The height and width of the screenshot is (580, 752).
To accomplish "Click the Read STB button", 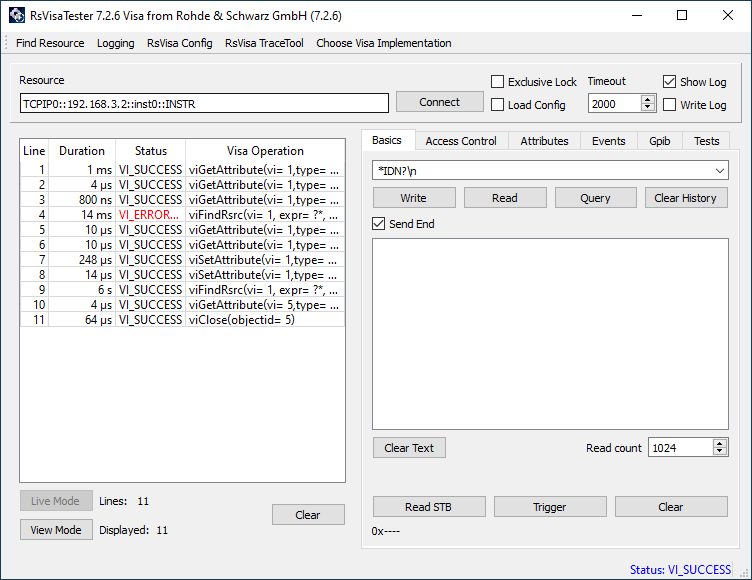I will [429, 507].
